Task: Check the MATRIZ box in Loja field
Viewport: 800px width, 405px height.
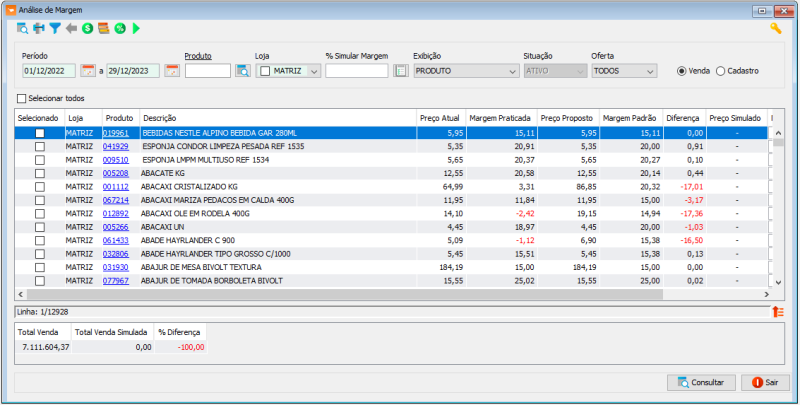Action: (265, 71)
